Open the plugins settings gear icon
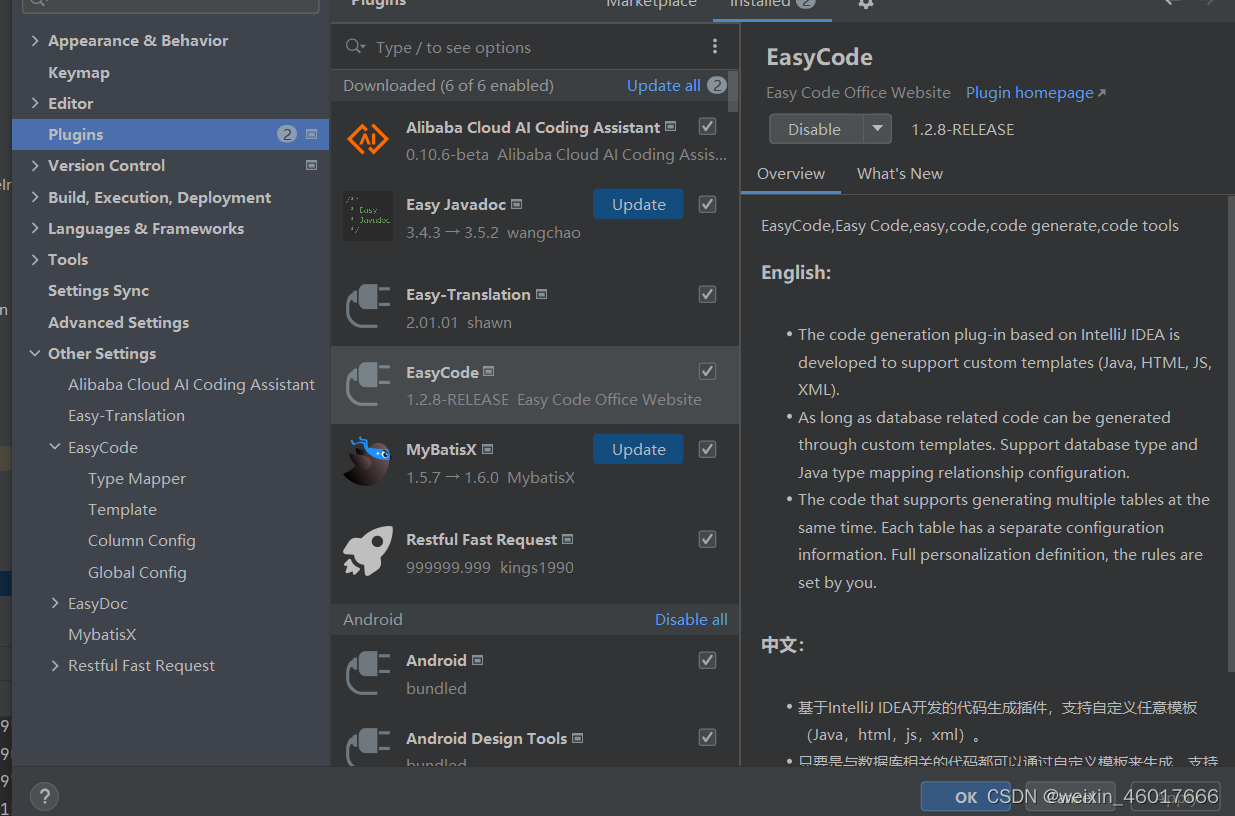 click(865, 6)
